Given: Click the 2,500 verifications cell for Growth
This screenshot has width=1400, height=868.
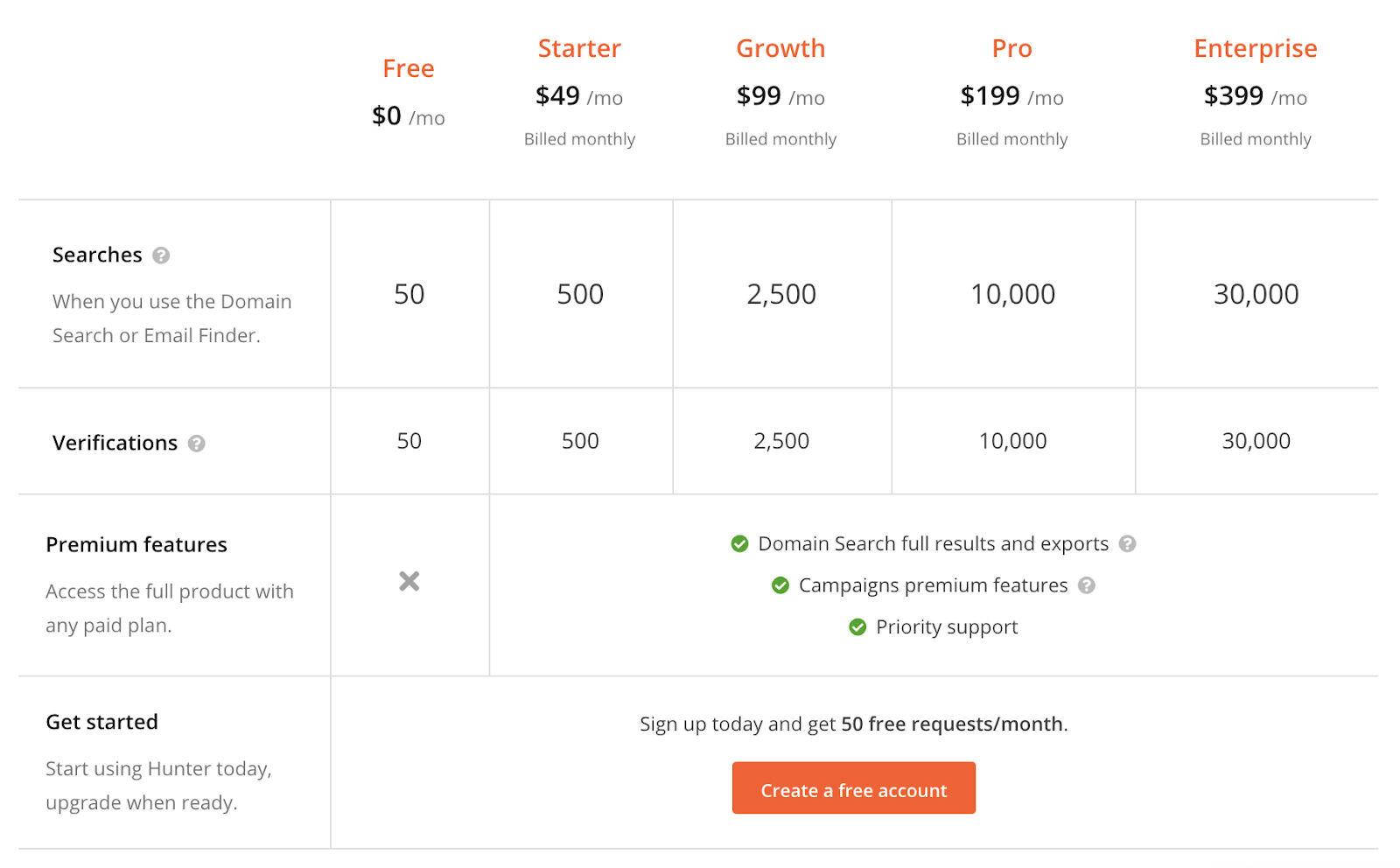Looking at the screenshot, I should coord(781,441).
